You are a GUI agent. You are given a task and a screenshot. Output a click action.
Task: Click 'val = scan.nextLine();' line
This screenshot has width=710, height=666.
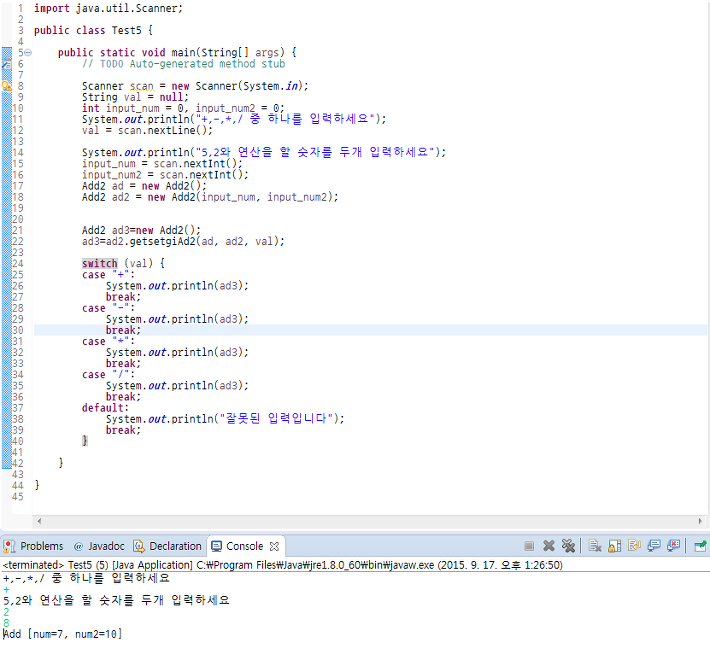(x=147, y=130)
